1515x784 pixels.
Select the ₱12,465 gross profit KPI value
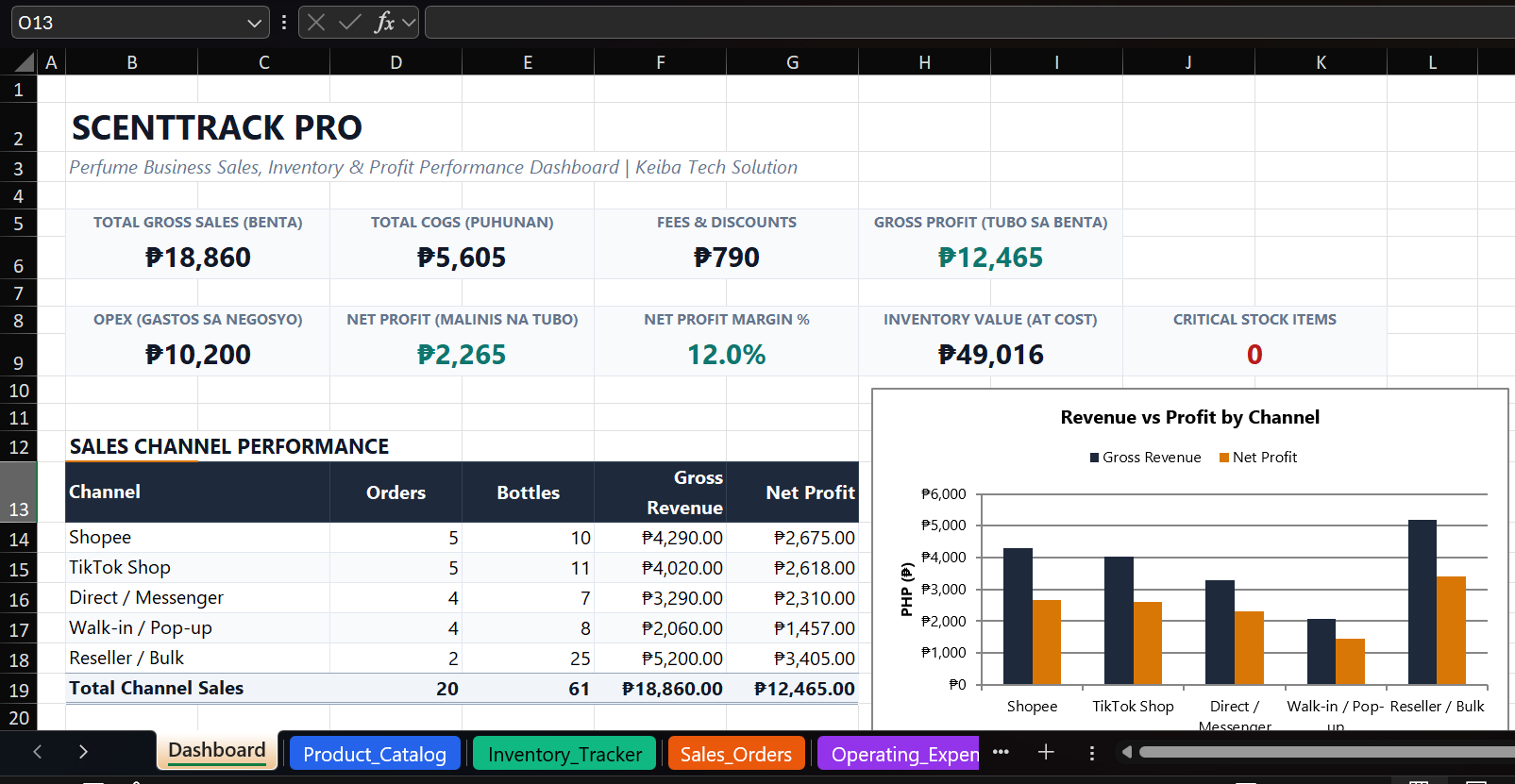click(991, 258)
